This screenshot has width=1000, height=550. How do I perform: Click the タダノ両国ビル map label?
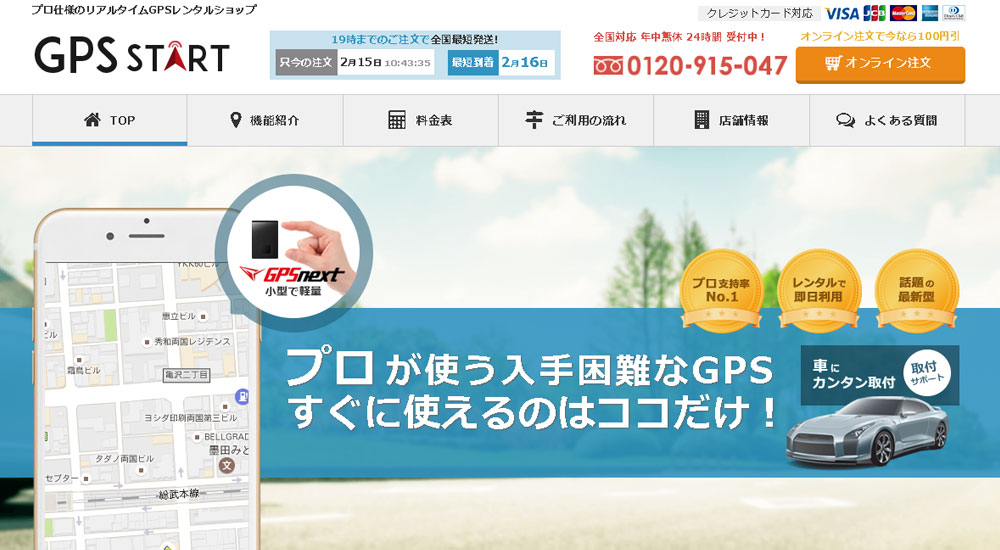(124, 459)
